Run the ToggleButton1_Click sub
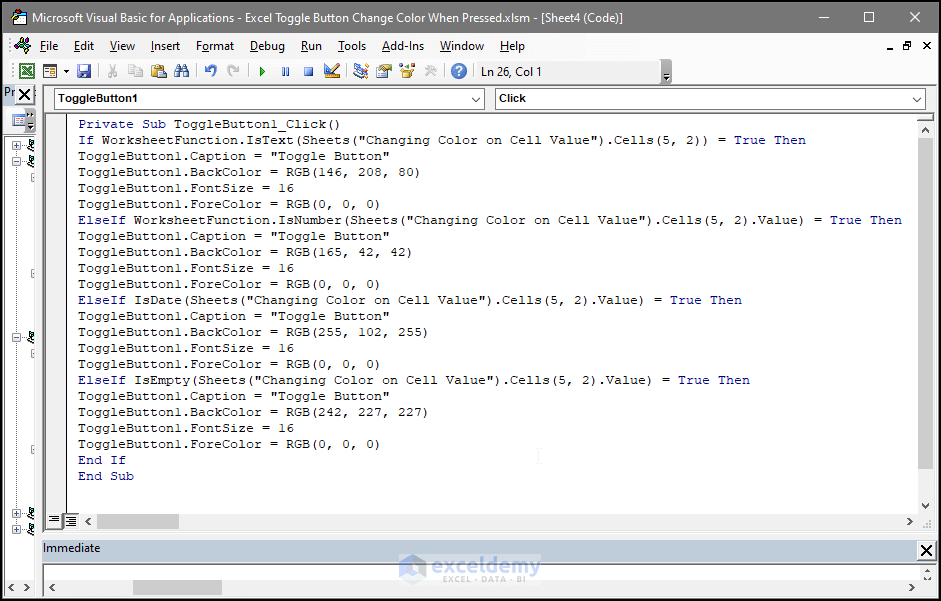Image resolution: width=941 pixels, height=601 pixels. click(262, 71)
